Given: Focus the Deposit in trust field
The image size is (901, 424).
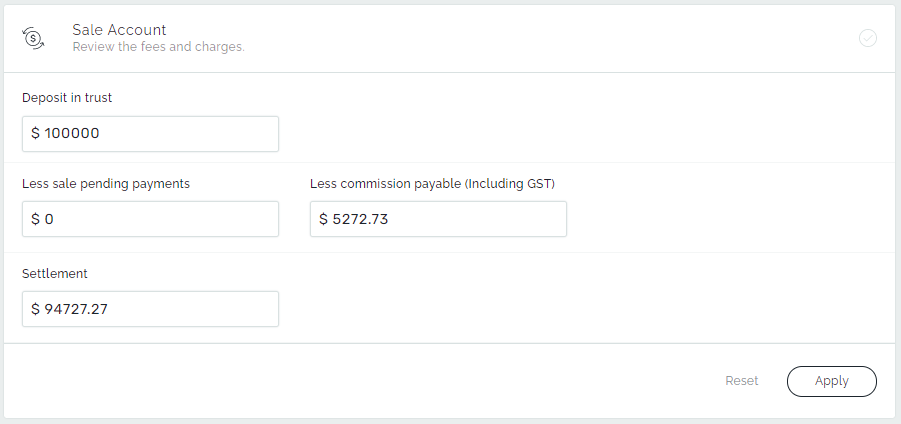Looking at the screenshot, I should (x=150, y=134).
